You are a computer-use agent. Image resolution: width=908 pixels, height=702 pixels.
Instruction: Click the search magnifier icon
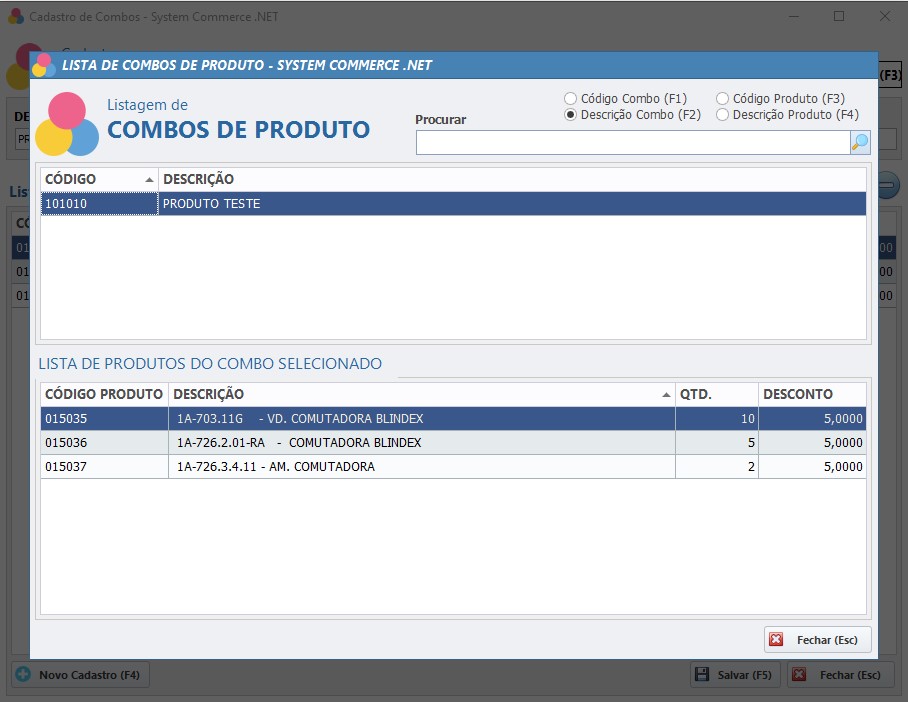coord(858,142)
